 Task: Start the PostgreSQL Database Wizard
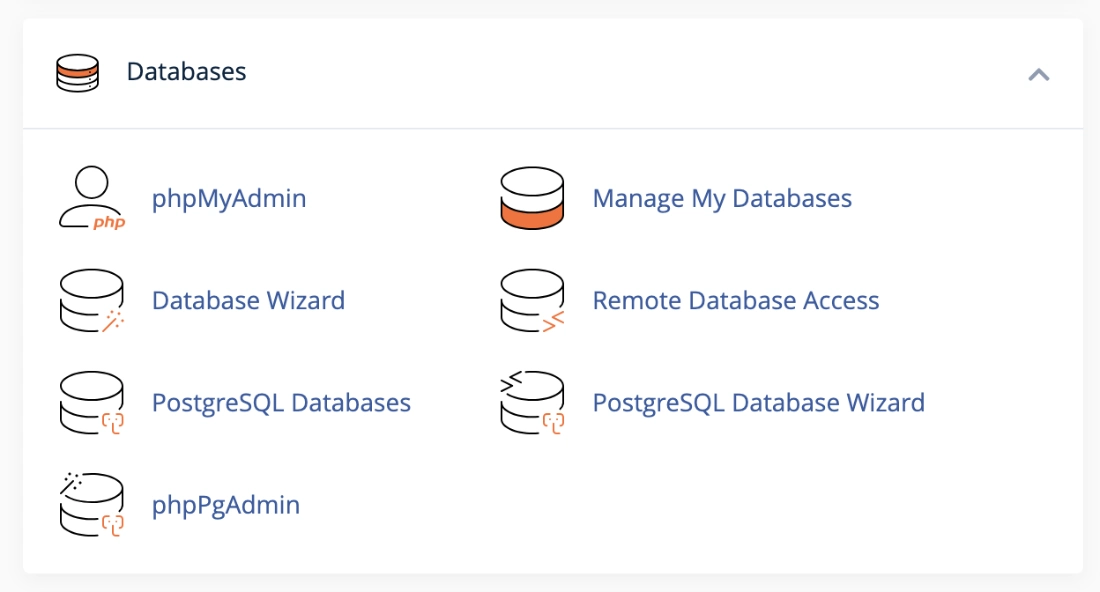758,402
